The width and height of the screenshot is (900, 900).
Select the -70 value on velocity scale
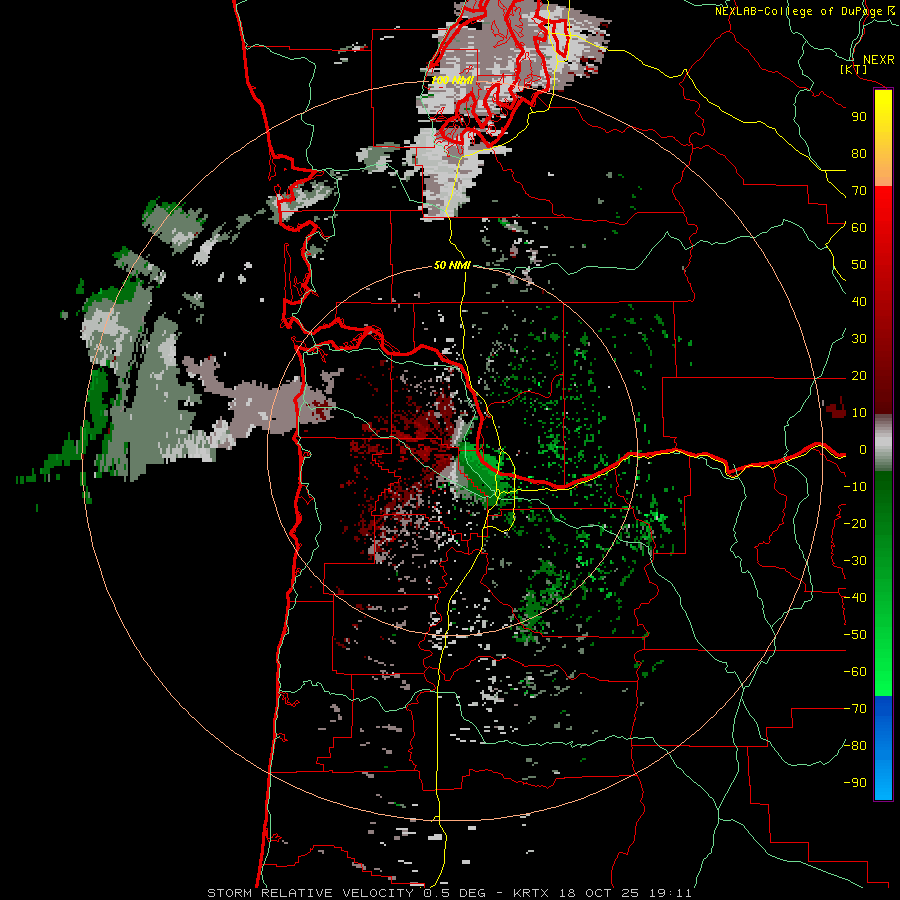click(x=855, y=709)
